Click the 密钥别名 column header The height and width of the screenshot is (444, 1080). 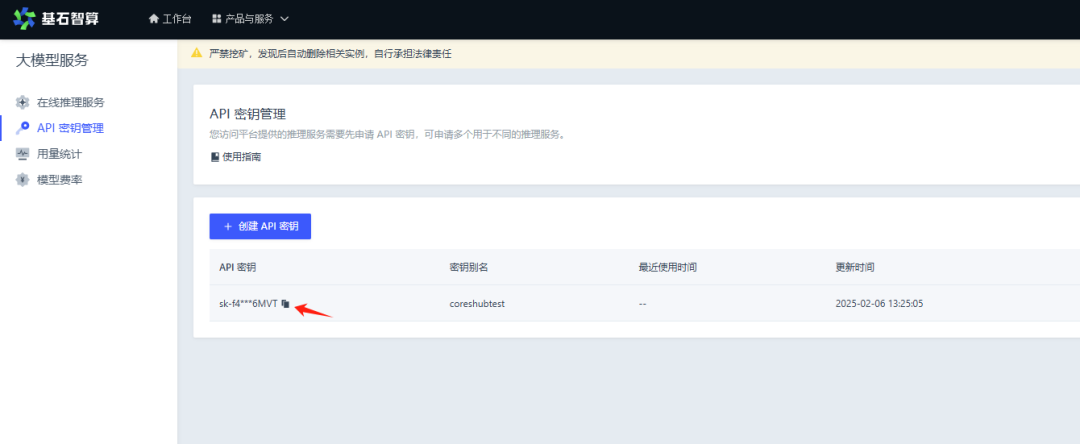tap(468, 267)
